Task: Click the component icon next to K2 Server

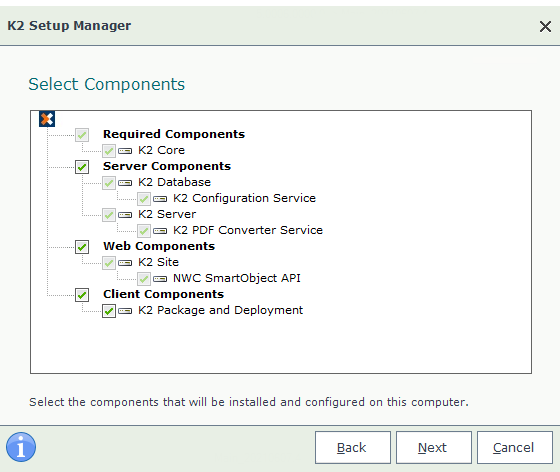Action: (x=125, y=215)
